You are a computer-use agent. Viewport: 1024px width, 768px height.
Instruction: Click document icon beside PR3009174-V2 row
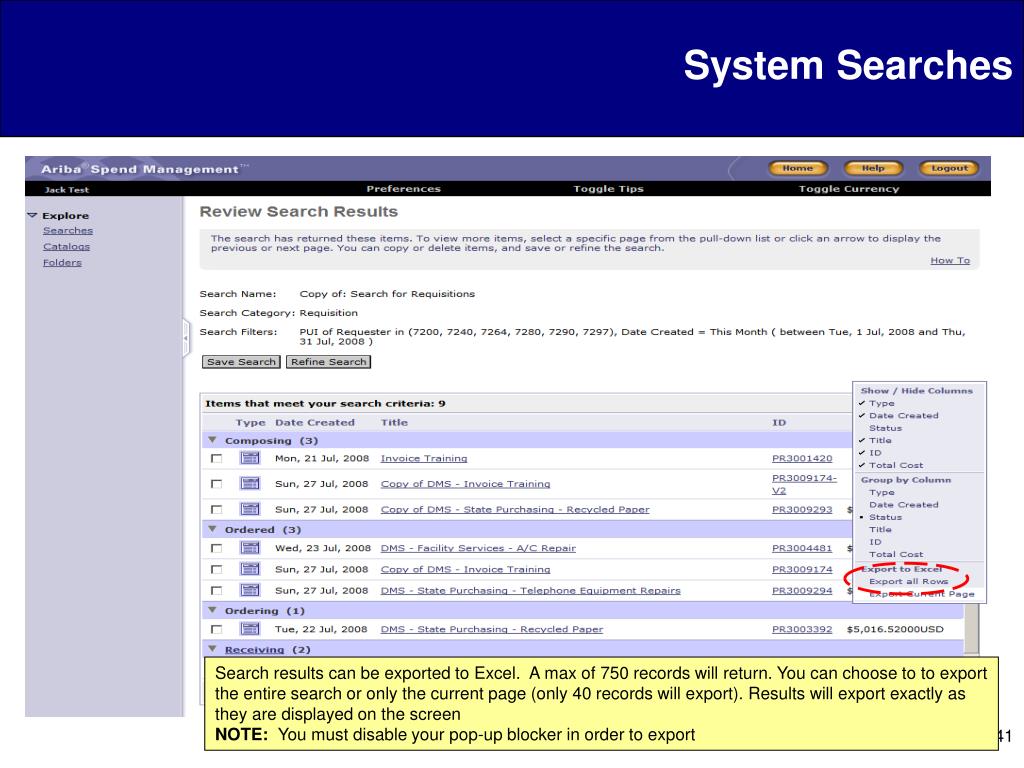point(249,483)
